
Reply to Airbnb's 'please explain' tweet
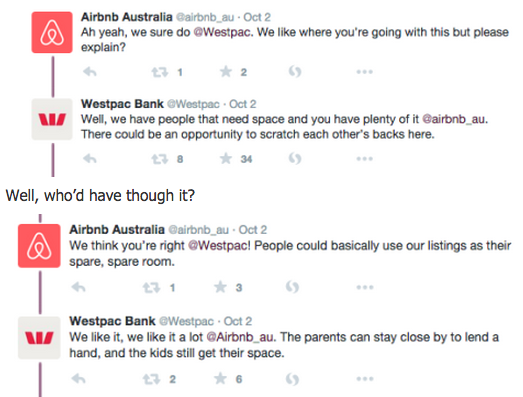click(90, 72)
